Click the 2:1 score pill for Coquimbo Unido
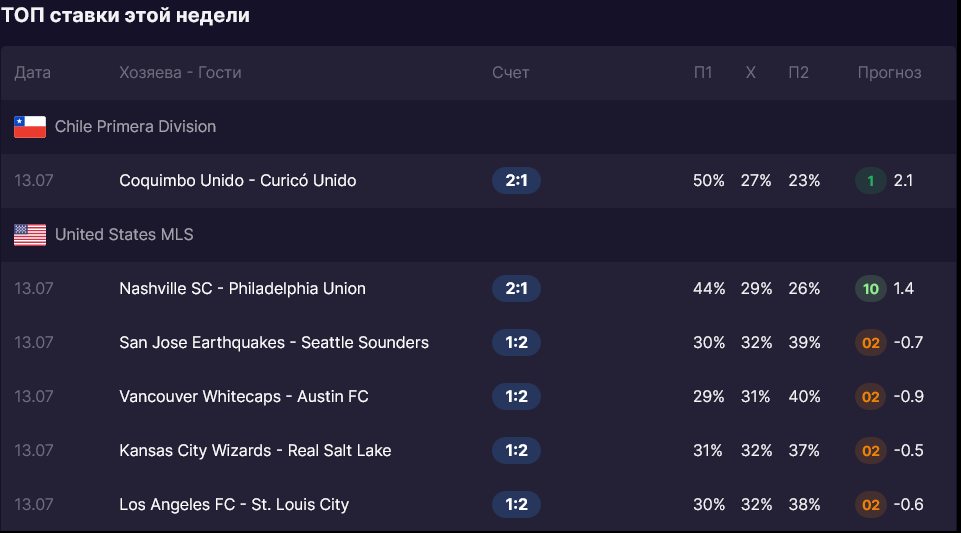The height and width of the screenshot is (533, 961). pos(516,181)
